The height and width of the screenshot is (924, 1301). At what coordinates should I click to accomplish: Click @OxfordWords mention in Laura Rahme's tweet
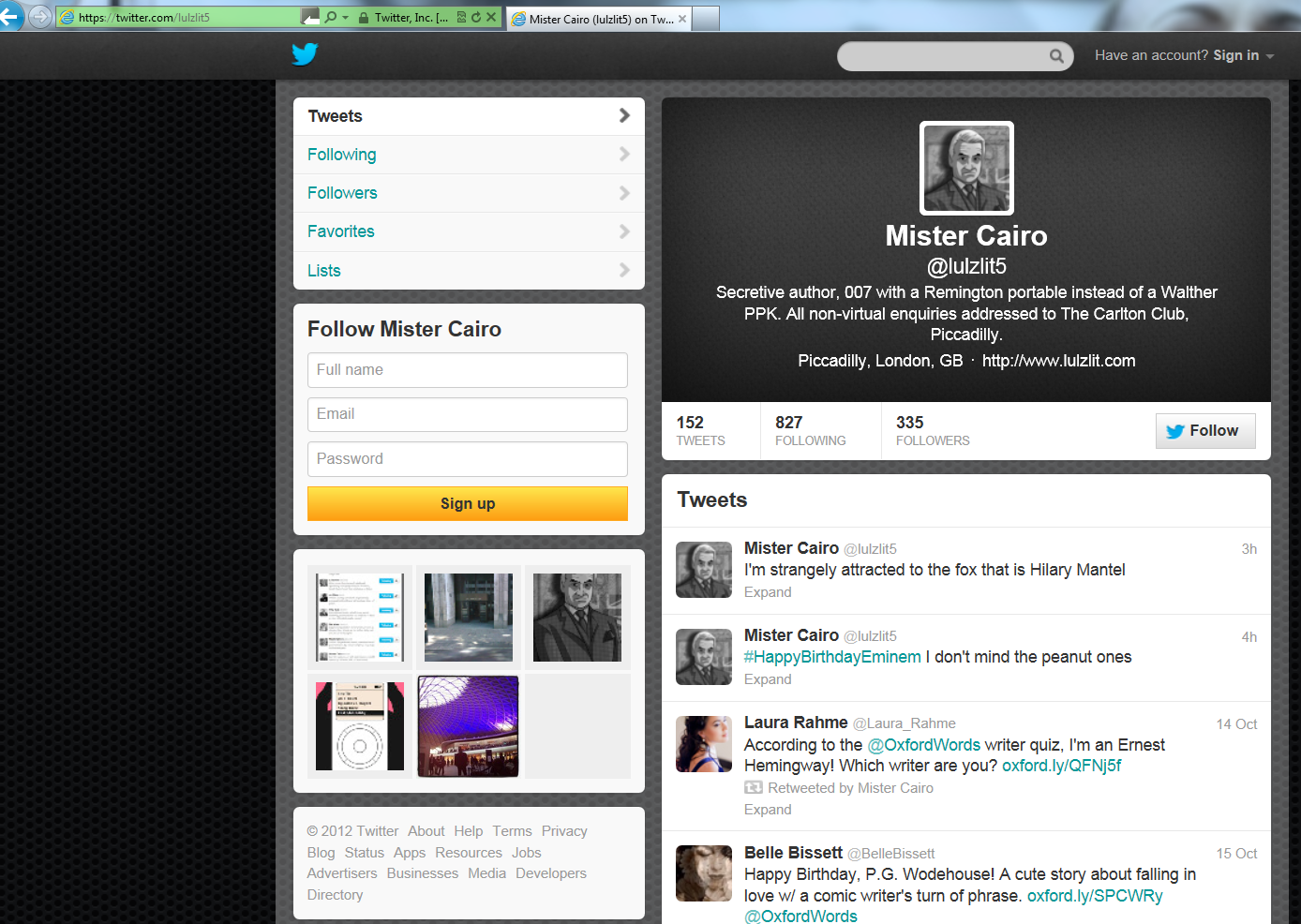tap(923, 745)
